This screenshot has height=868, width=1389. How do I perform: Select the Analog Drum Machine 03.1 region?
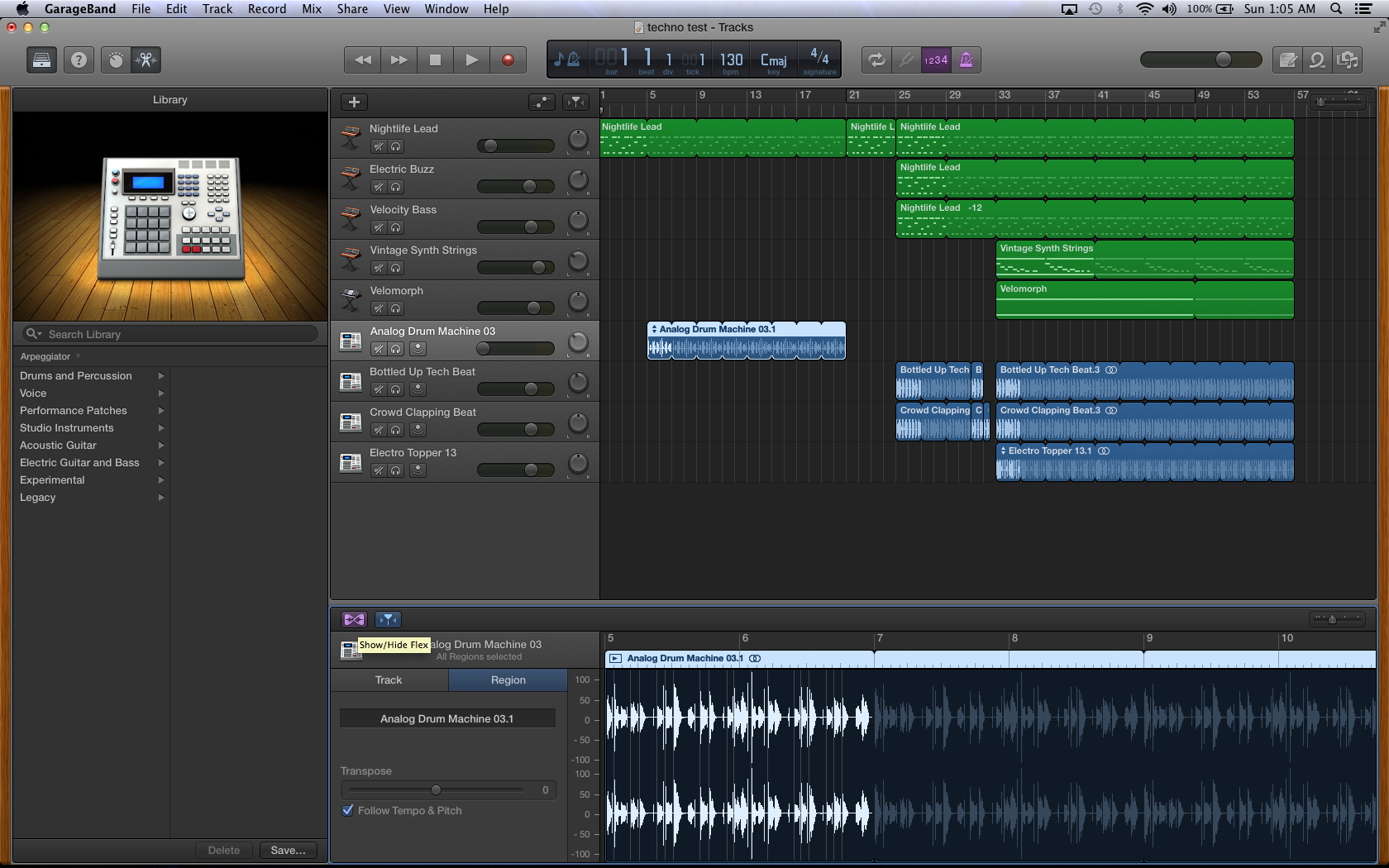coord(747,341)
